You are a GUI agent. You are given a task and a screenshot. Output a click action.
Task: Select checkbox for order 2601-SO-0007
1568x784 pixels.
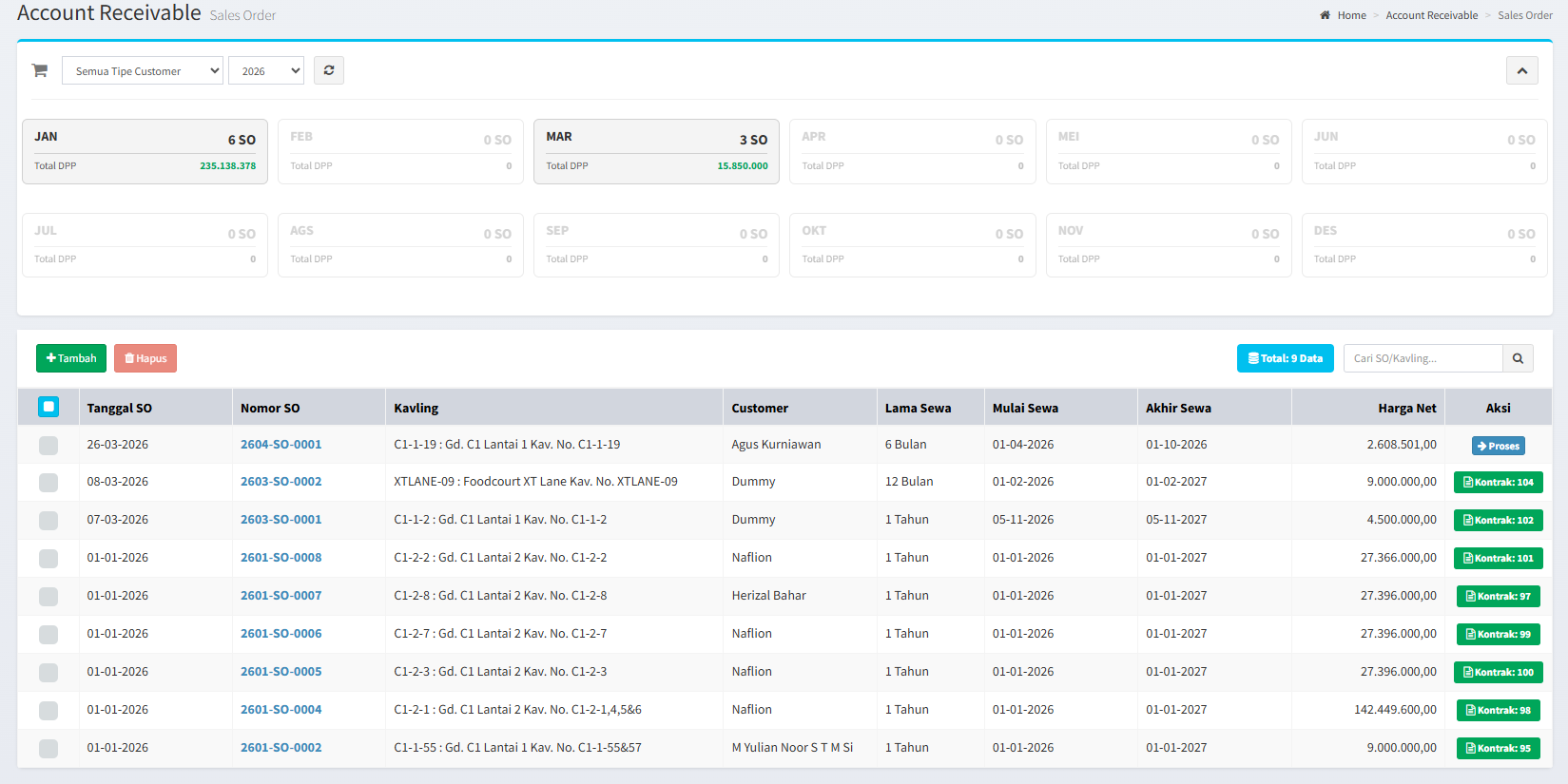tap(48, 597)
